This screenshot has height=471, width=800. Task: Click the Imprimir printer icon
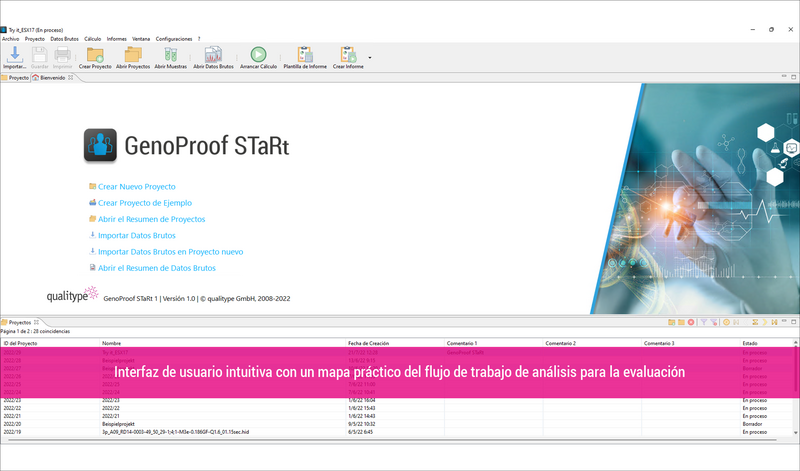[62, 54]
